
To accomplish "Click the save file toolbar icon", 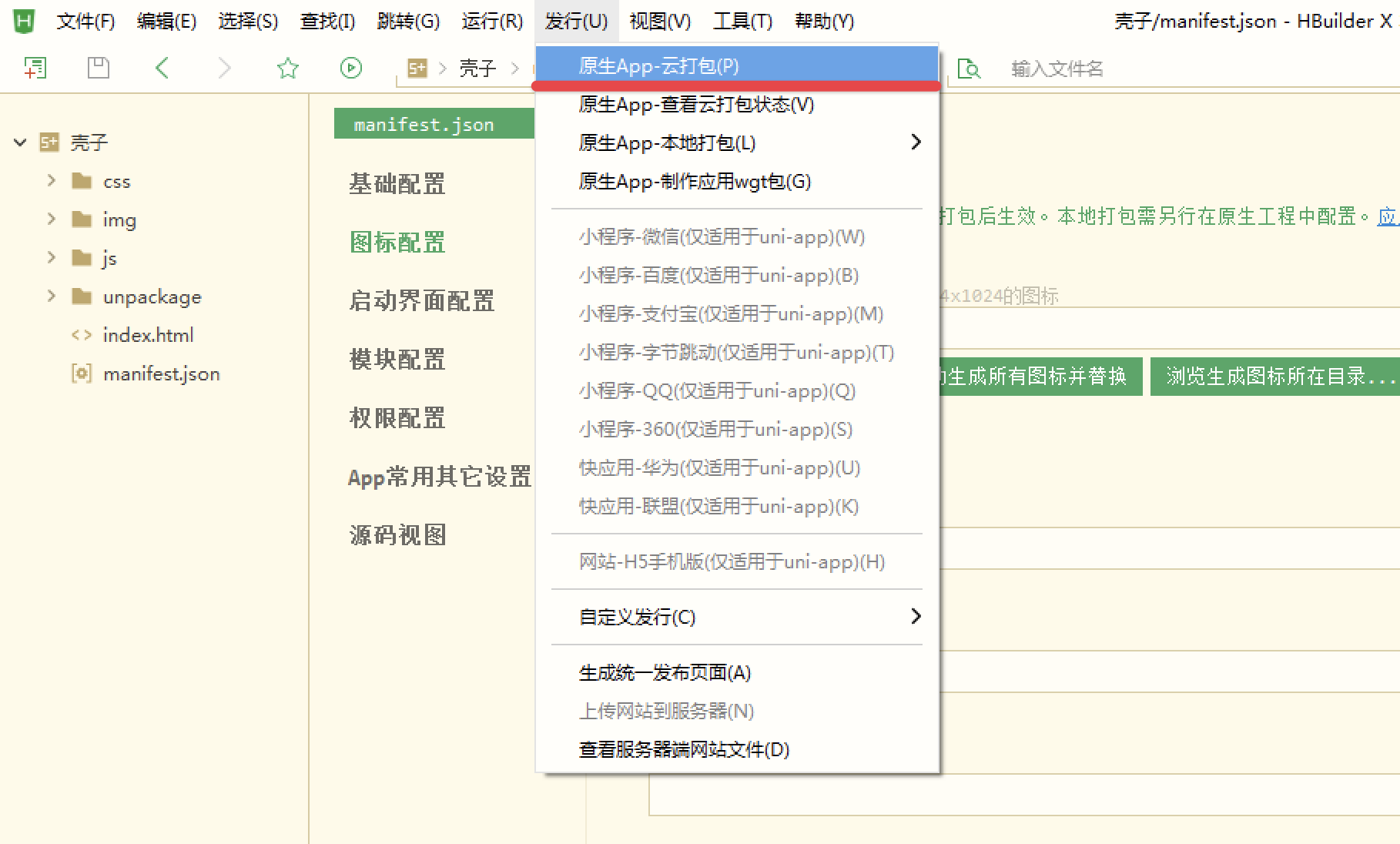I will (99, 68).
